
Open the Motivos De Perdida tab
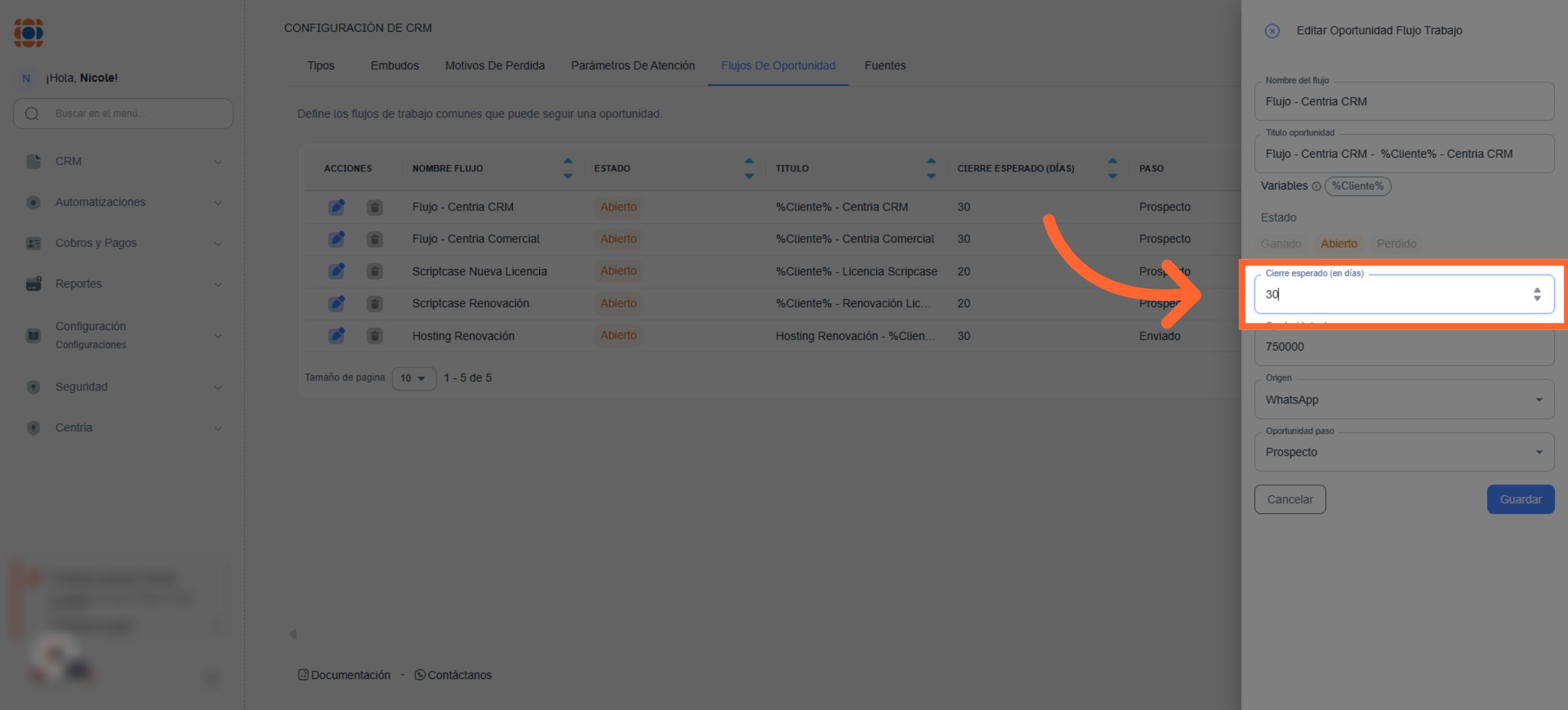click(x=495, y=65)
